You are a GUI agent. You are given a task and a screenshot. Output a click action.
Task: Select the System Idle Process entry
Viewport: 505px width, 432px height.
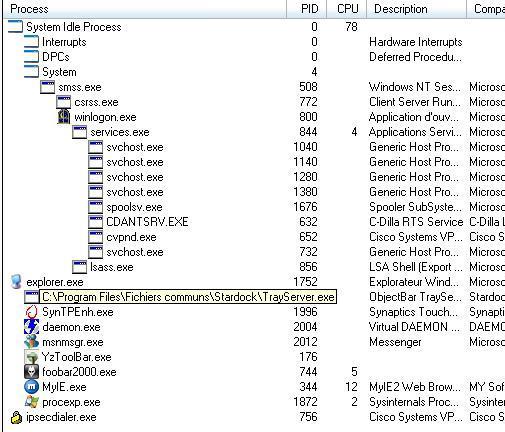pos(73,27)
